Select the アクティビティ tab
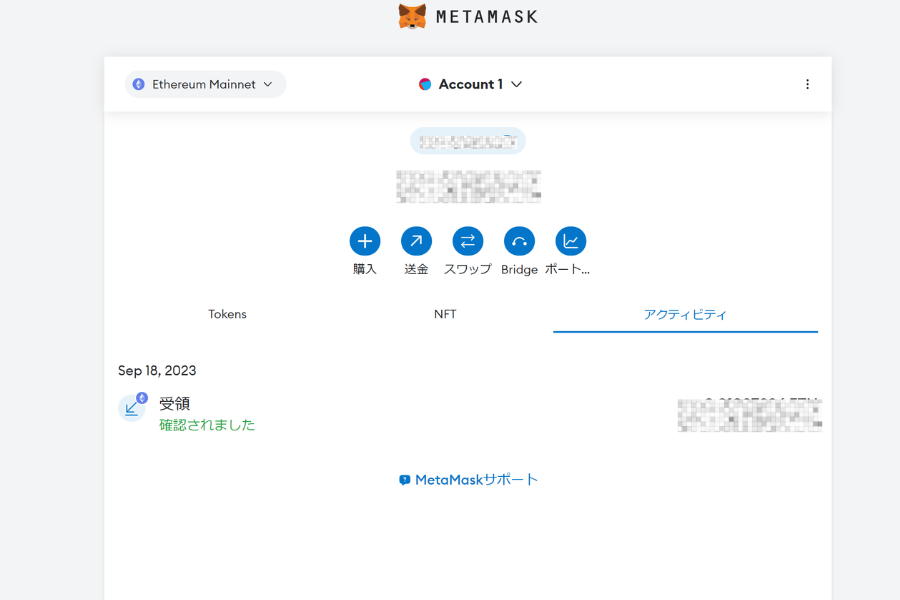Screen dimensions: 900x600 coord(685,314)
